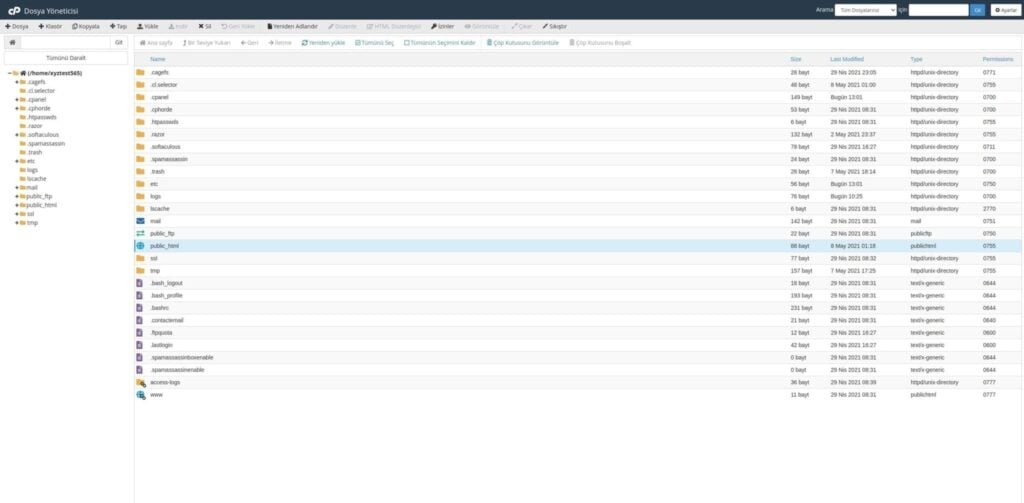Sort by Last Modified column header

point(846,59)
